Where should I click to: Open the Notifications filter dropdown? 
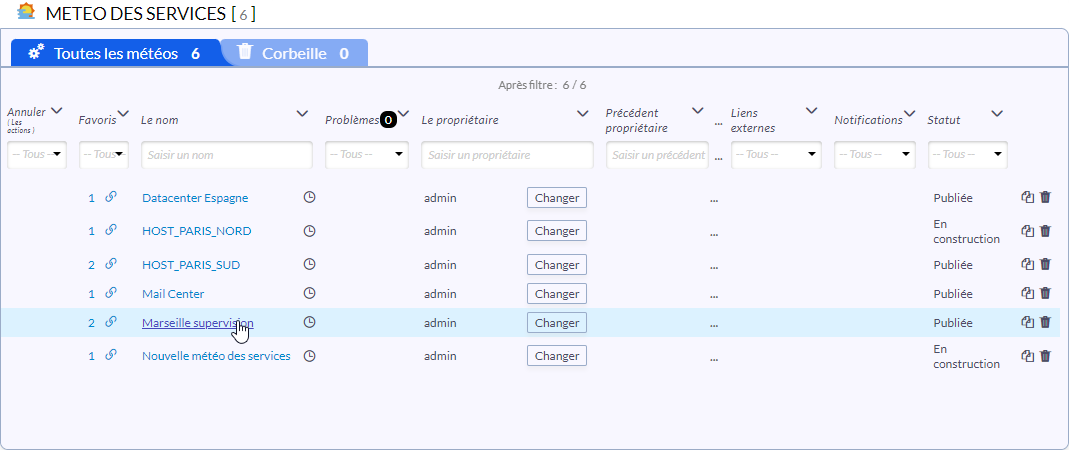[x=875, y=155]
